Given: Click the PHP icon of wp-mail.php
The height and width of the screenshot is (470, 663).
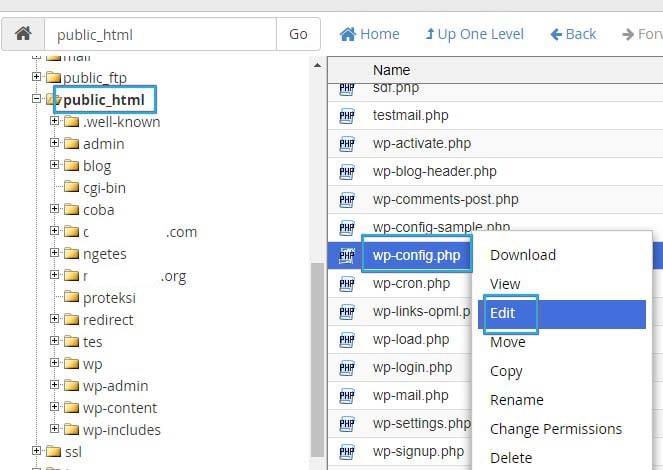Looking at the screenshot, I should point(347,396).
